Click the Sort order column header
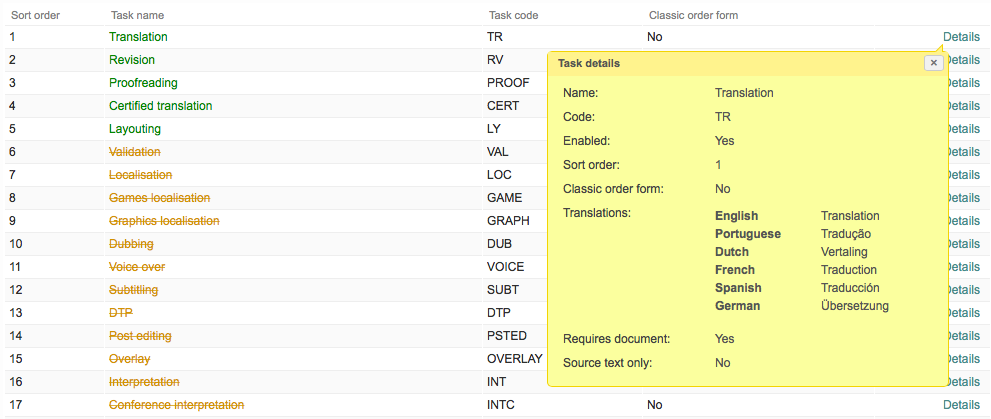 point(34,16)
